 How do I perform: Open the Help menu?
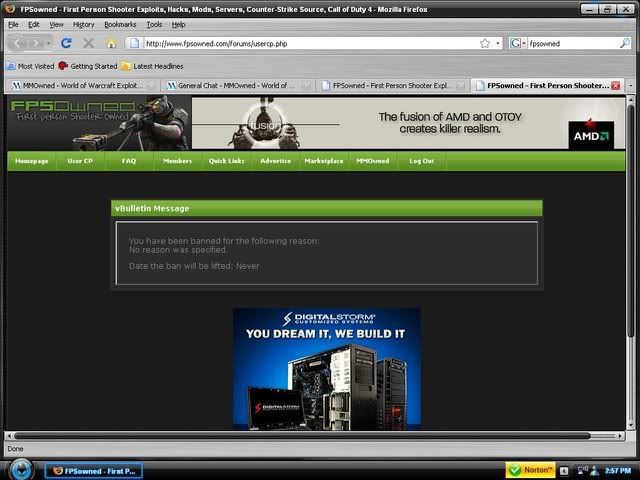(x=178, y=24)
